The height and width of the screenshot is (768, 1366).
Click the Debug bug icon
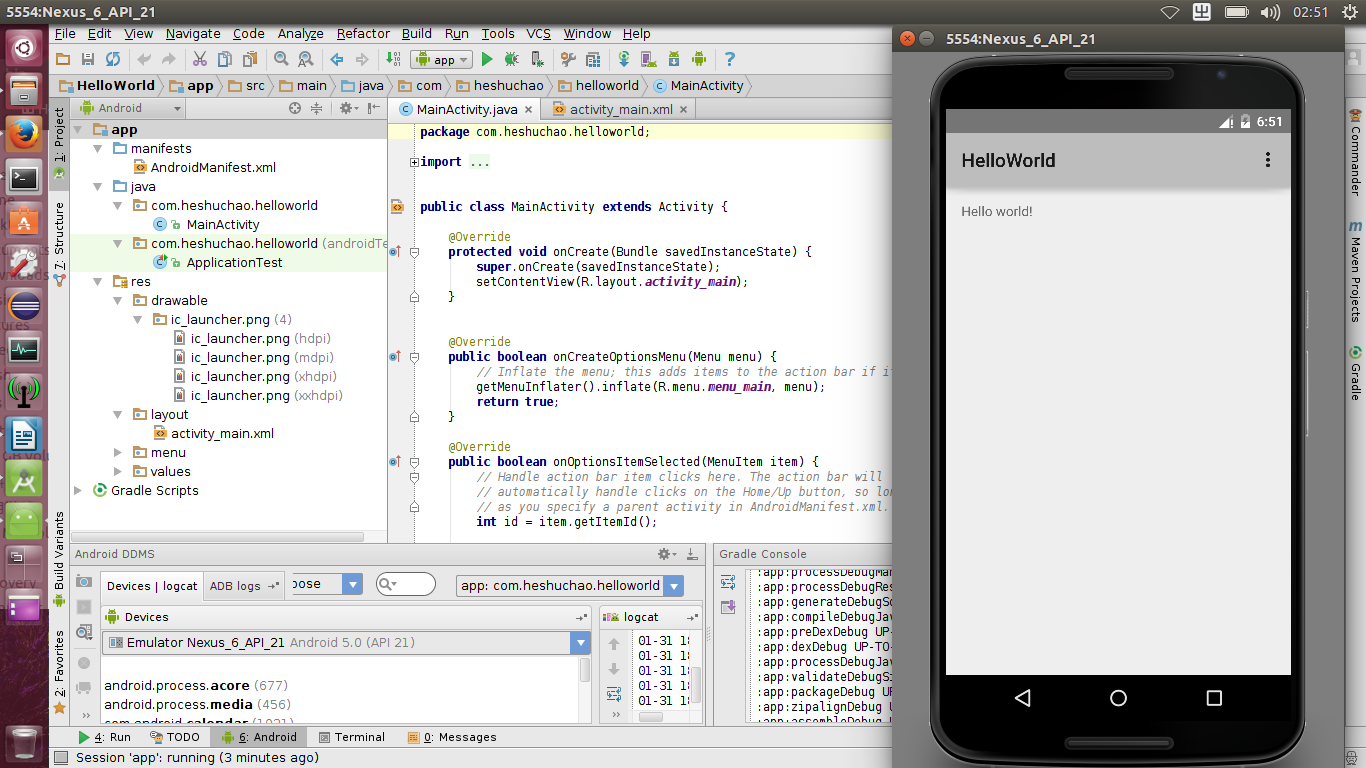(511, 60)
